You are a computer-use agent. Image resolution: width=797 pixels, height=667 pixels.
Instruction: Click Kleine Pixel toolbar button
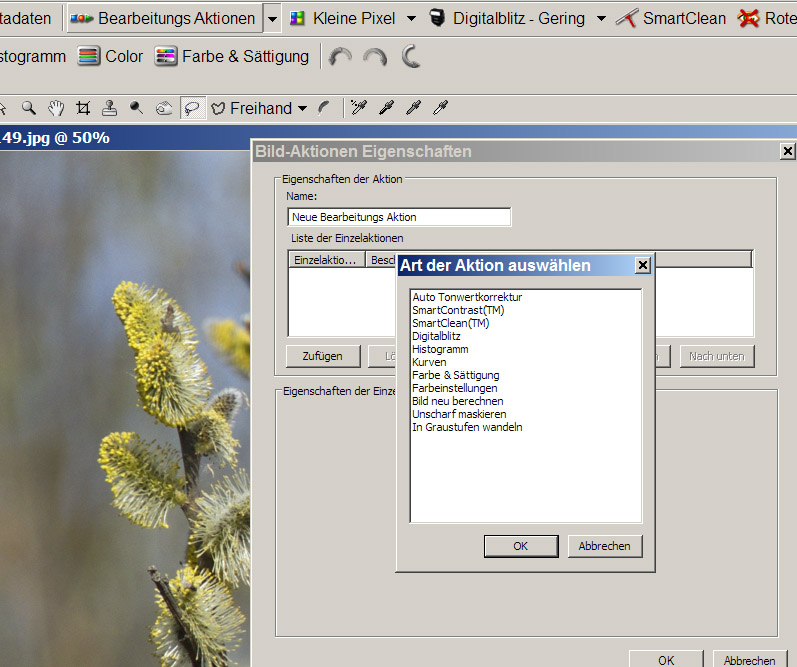click(342, 18)
